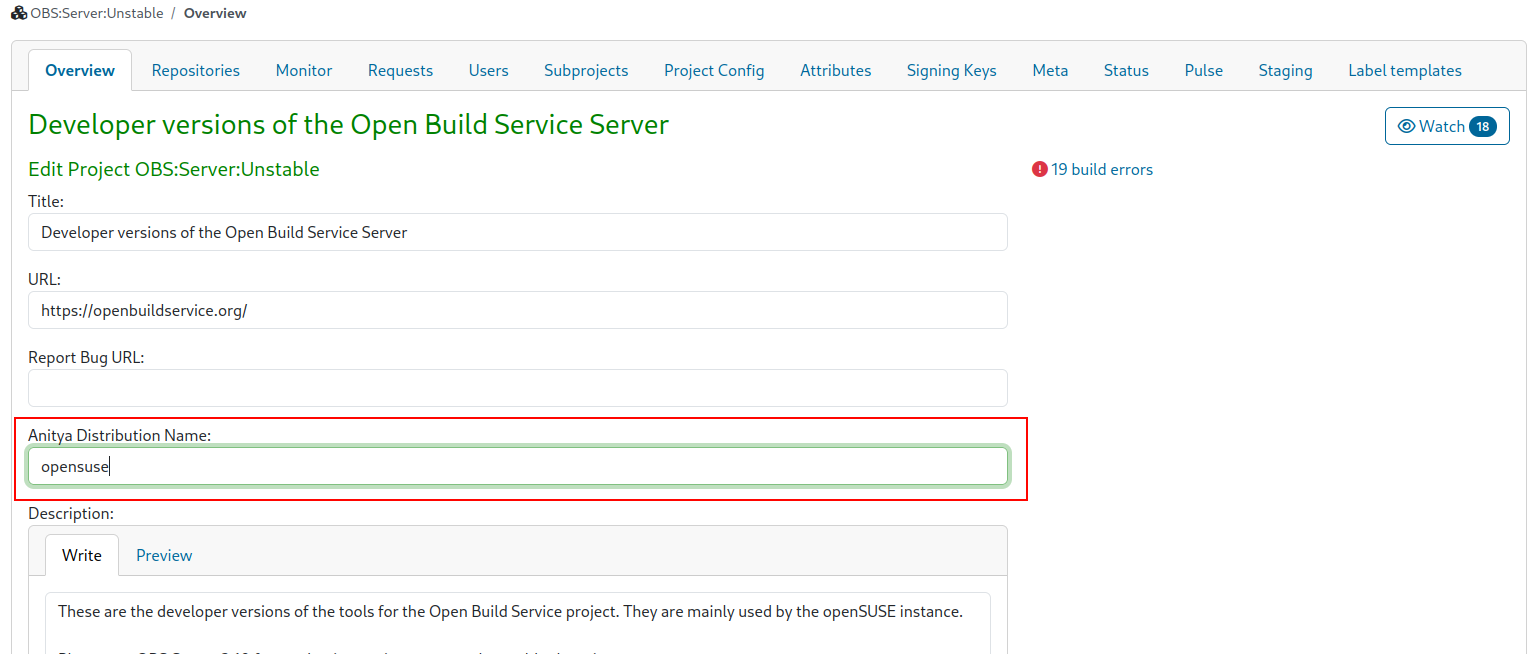Image resolution: width=1536 pixels, height=654 pixels.
Task: Switch to the Repositories tab
Action: (195, 70)
